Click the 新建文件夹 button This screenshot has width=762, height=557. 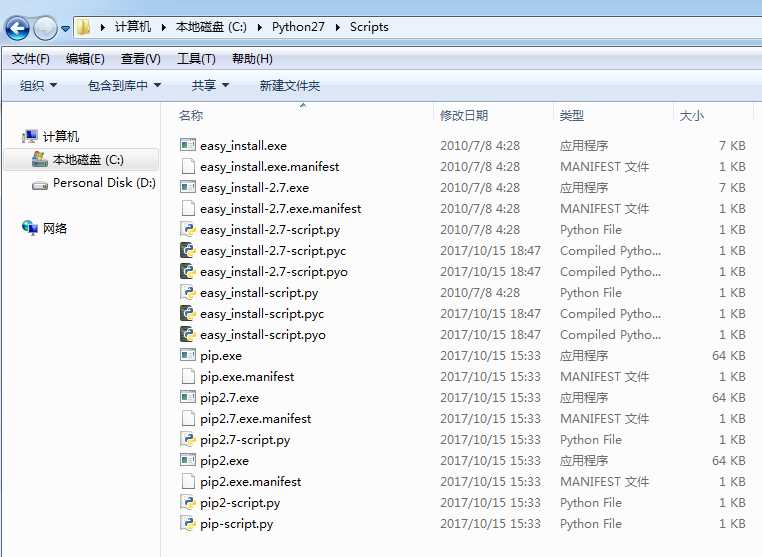click(x=290, y=86)
